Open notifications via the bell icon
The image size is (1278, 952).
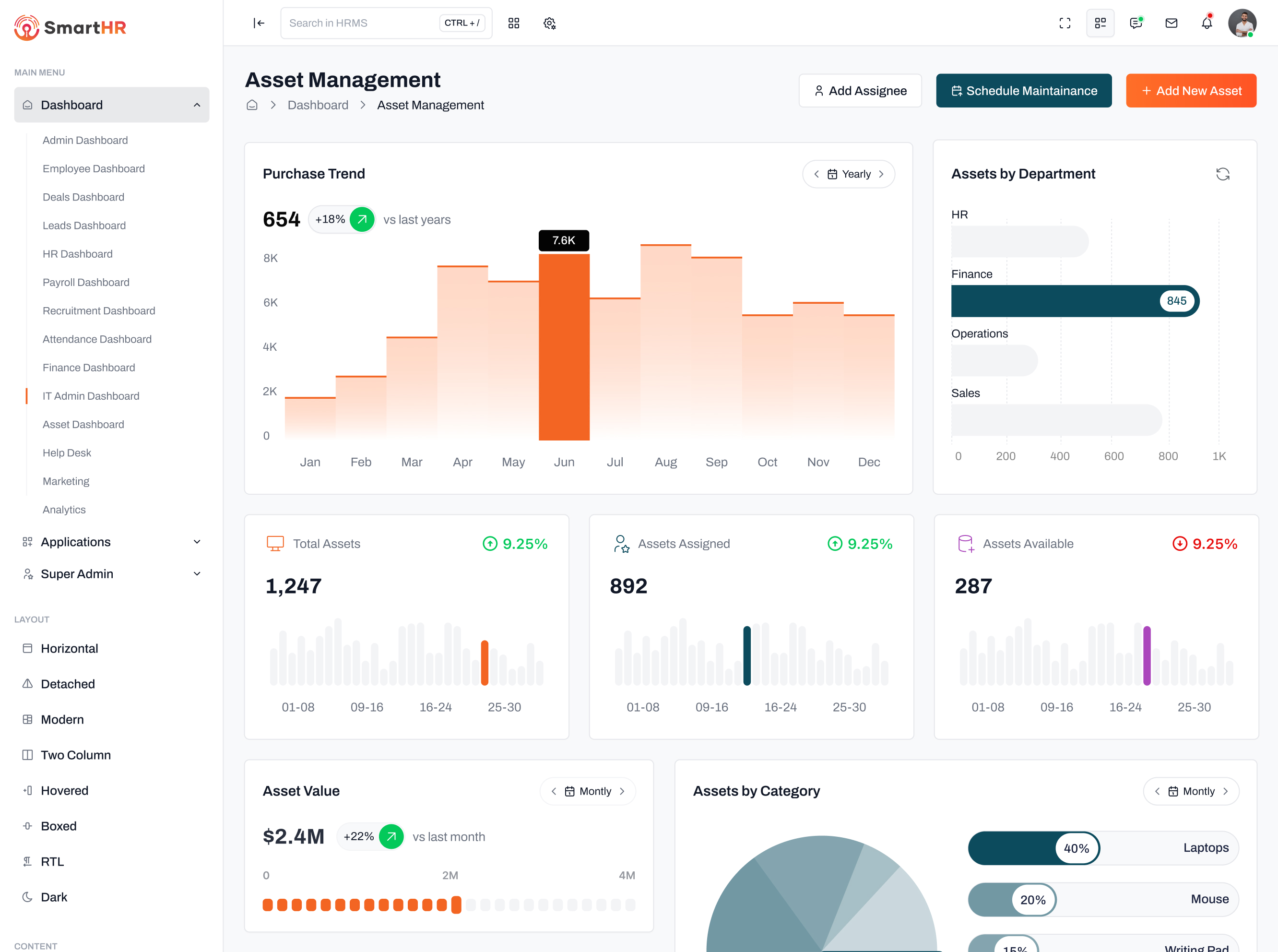tap(1206, 23)
